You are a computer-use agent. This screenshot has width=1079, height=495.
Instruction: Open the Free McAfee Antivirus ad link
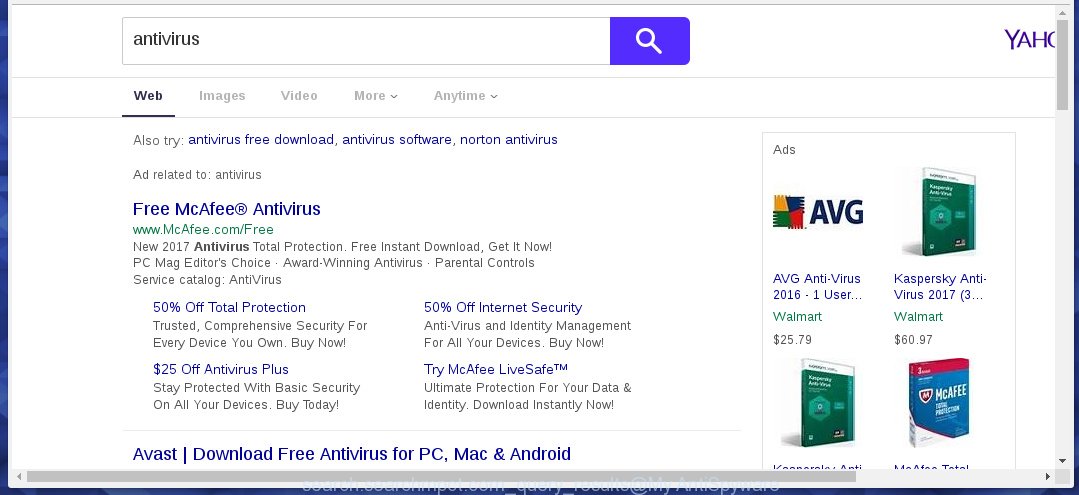(226, 209)
